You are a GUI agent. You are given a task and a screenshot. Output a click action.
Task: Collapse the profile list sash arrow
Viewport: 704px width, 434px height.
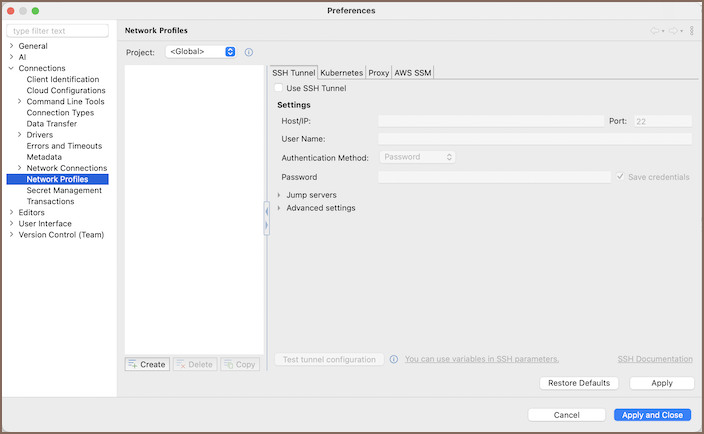tap(266, 211)
